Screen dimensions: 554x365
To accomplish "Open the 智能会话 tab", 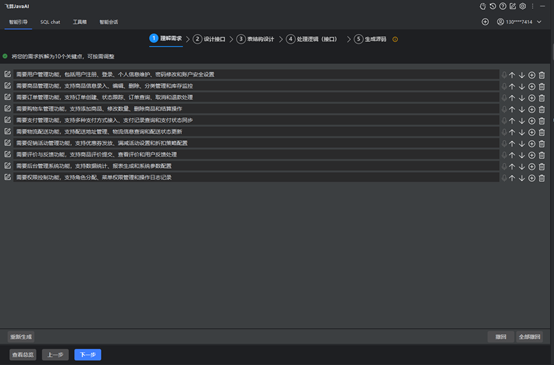I will [108, 22].
